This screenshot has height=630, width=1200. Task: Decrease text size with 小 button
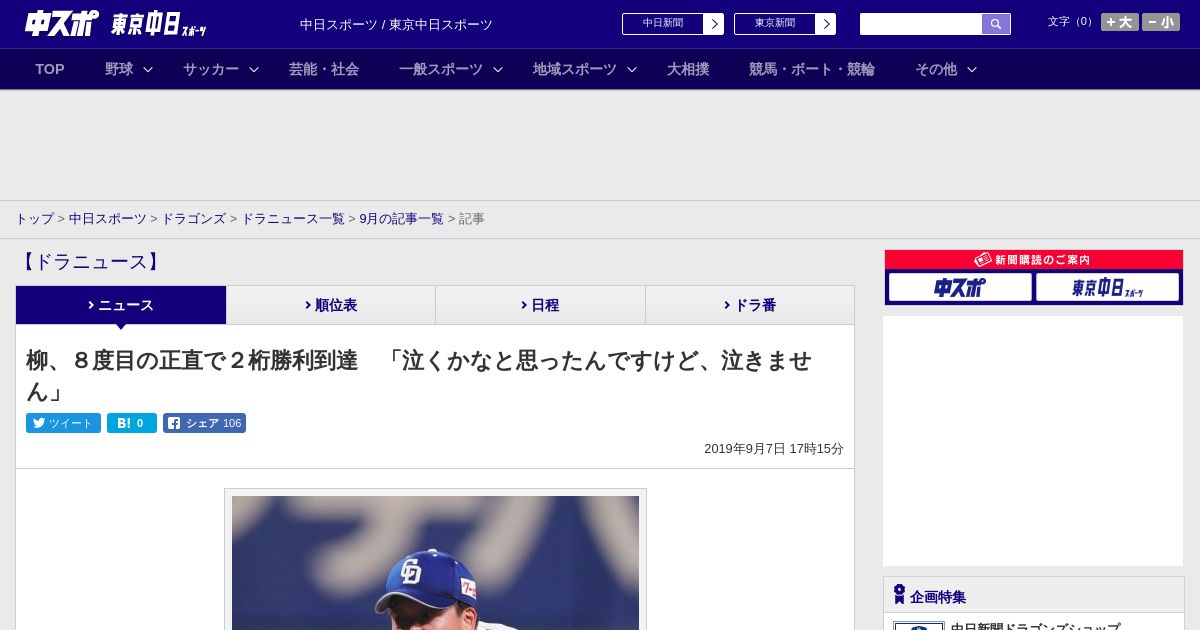1161,22
